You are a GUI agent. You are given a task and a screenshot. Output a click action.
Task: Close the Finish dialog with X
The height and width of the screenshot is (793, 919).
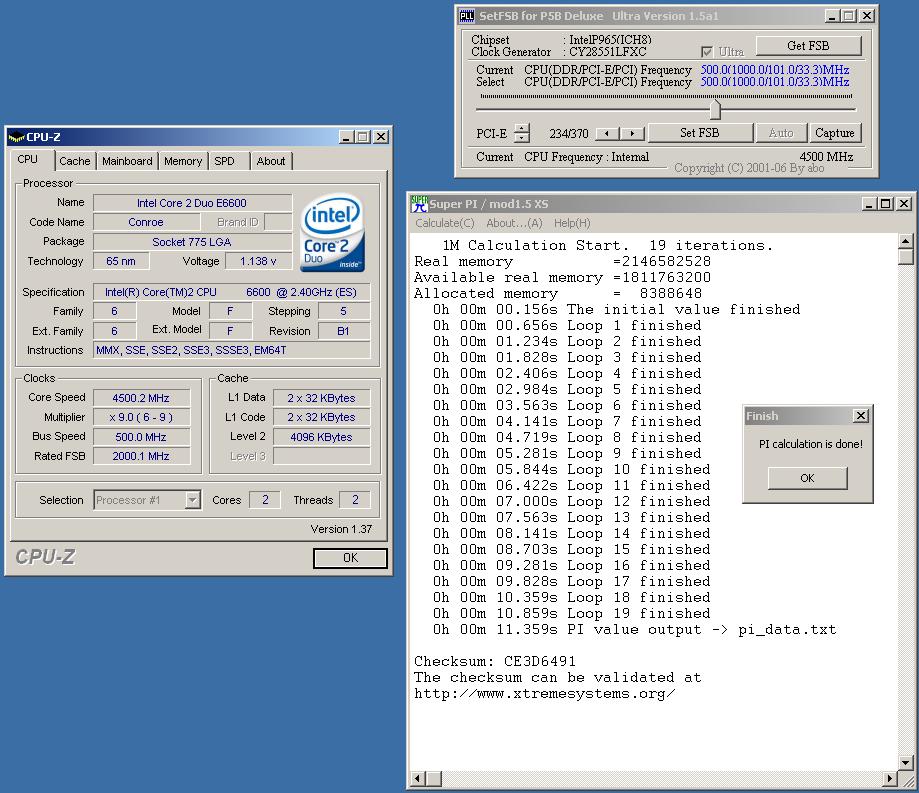(x=860, y=416)
